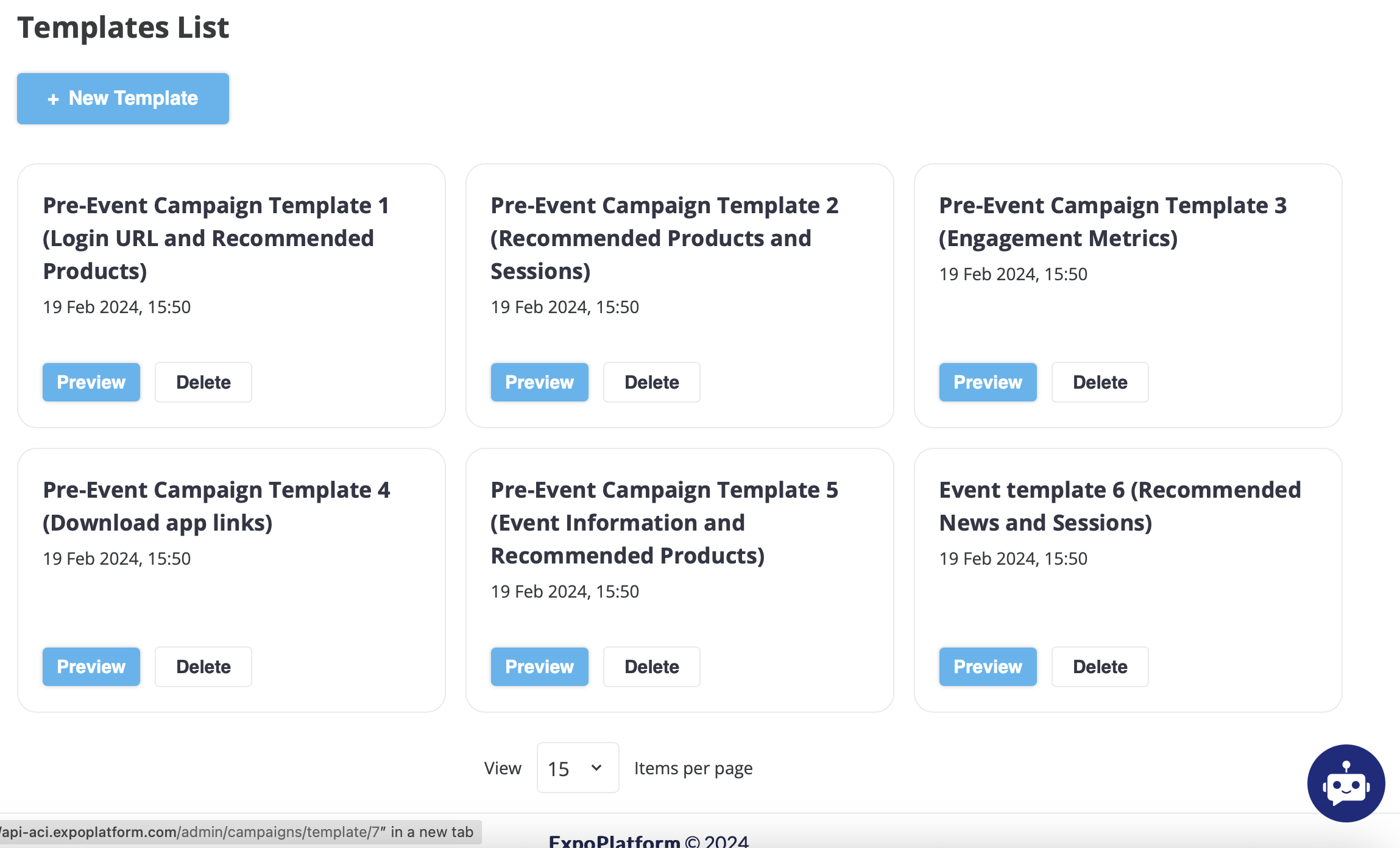This screenshot has width=1400, height=848.
Task: Preview Event template 6
Action: pyautogui.click(x=988, y=666)
